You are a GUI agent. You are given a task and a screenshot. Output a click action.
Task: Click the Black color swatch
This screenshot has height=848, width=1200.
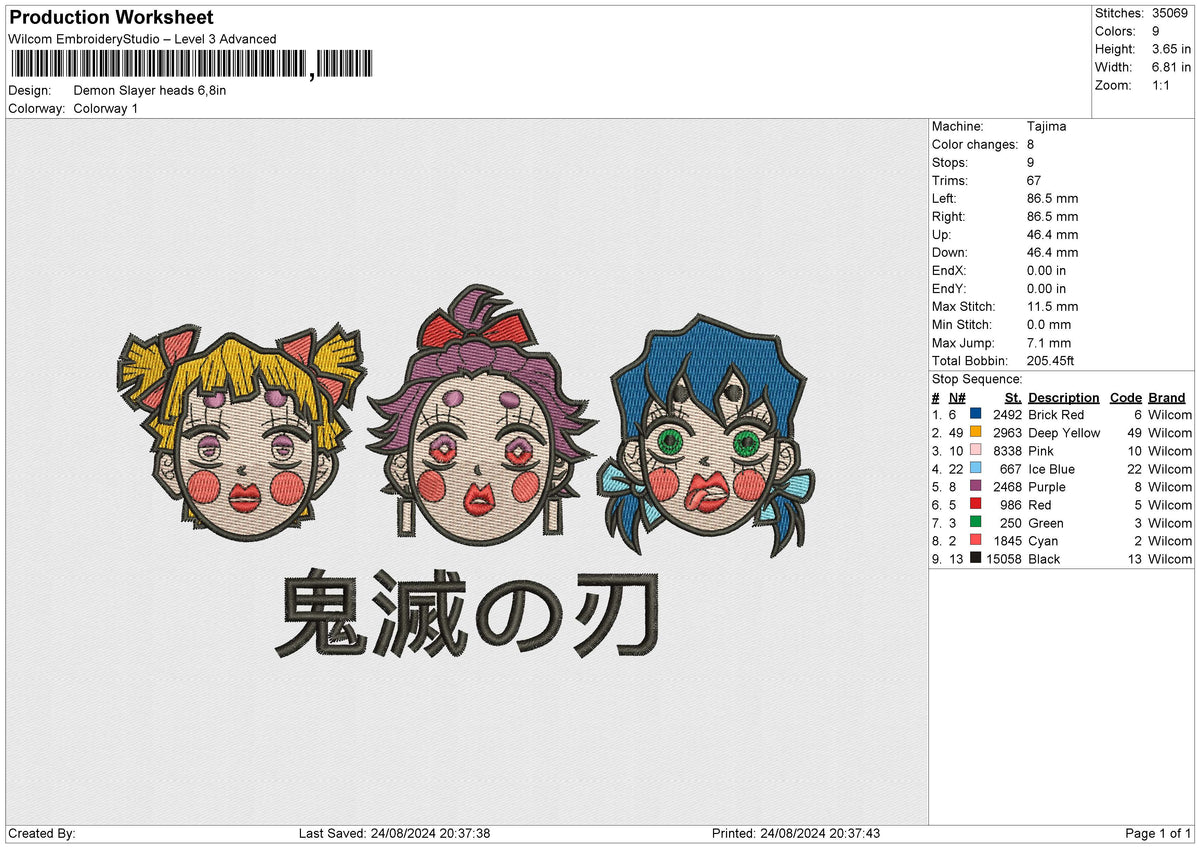(x=975, y=558)
